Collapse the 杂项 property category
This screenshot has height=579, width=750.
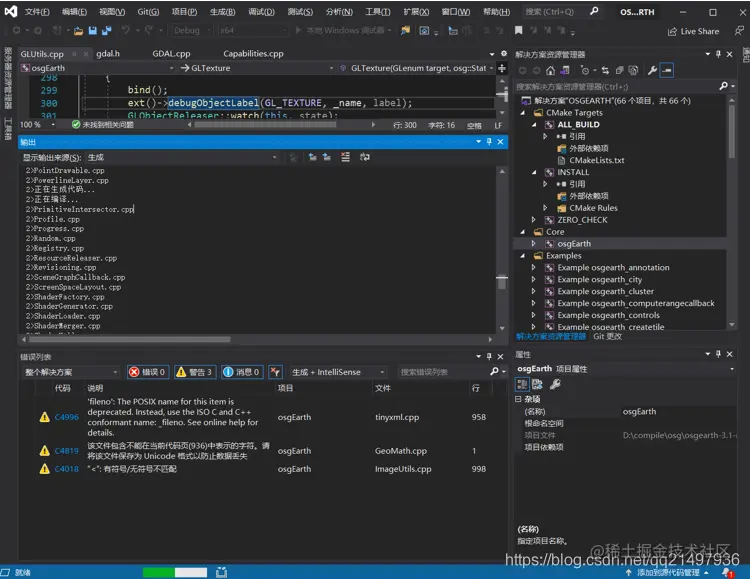click(518, 399)
